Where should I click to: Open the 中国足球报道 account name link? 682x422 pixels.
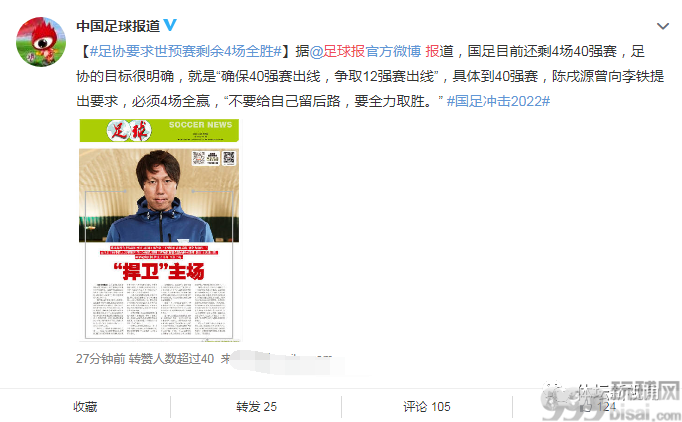click(x=118, y=26)
